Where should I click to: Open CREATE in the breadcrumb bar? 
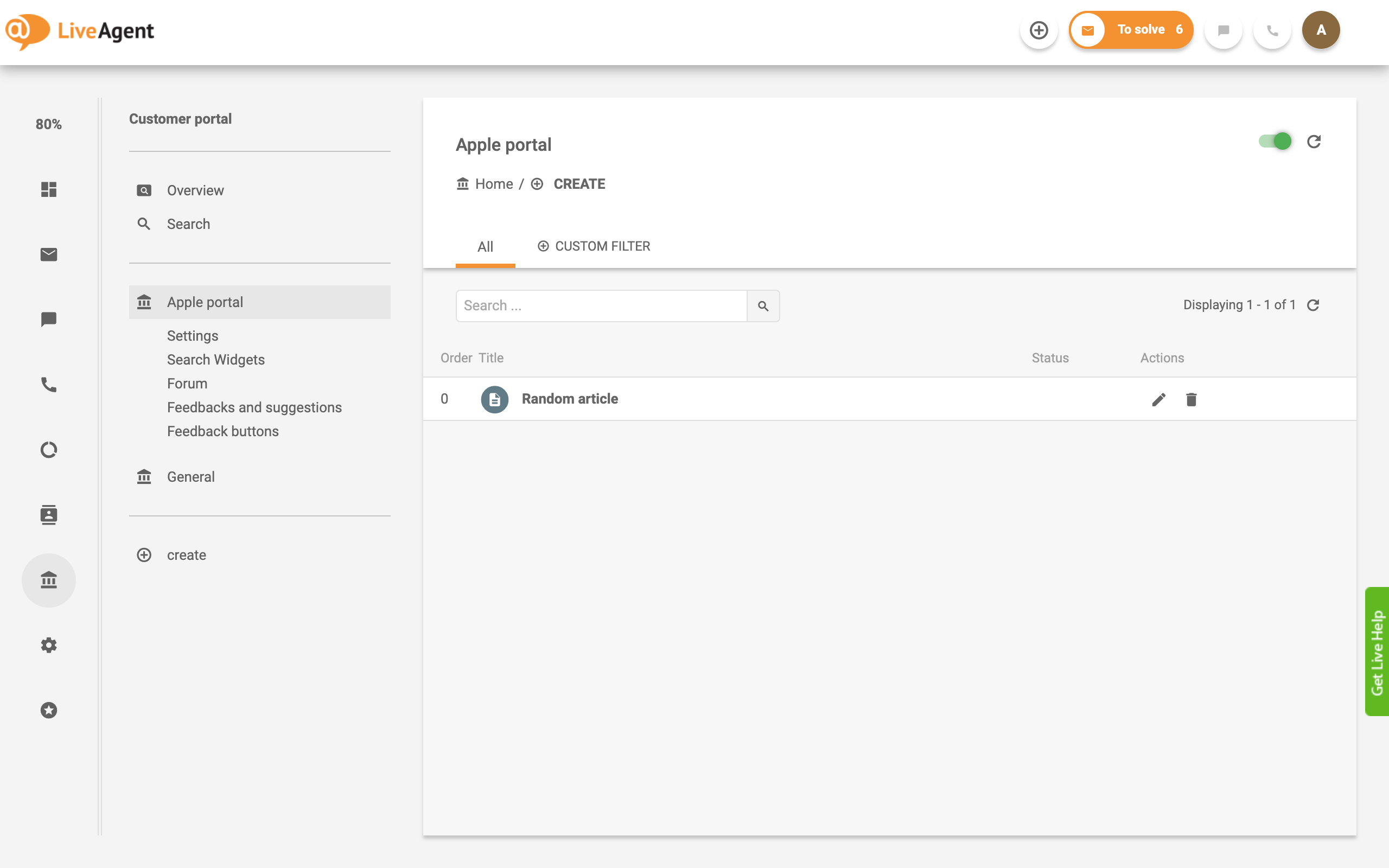tap(579, 184)
